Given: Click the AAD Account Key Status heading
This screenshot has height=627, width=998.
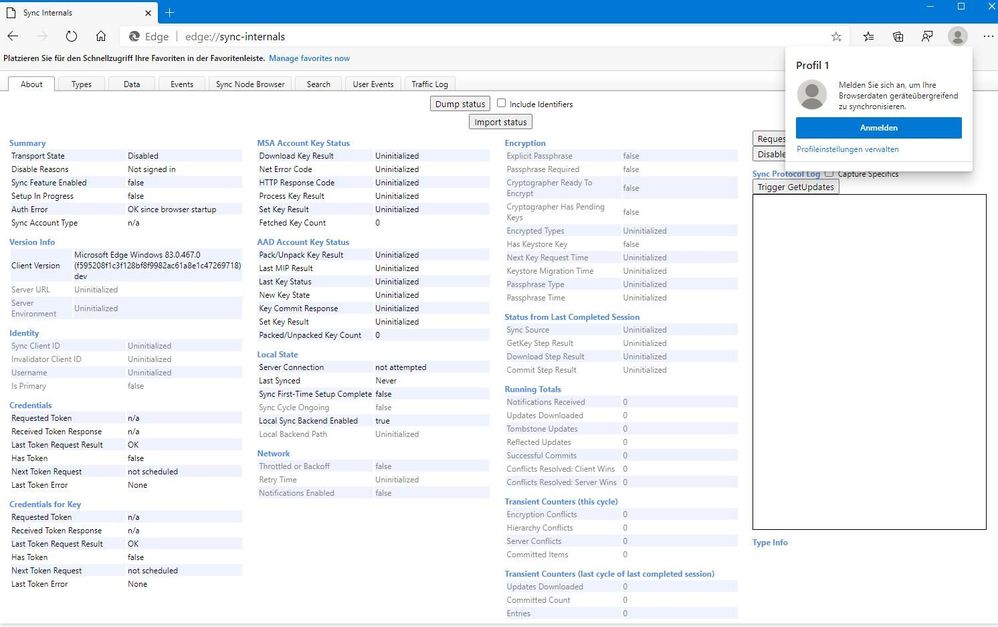Looking at the screenshot, I should (x=303, y=242).
